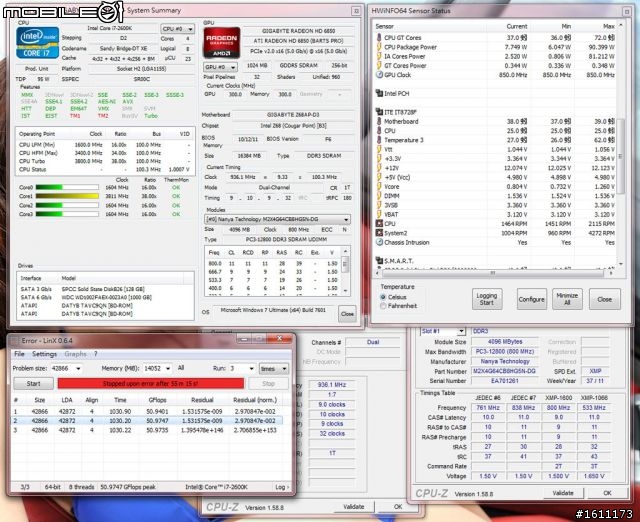Select the Fahrenheit temperature unit
The image size is (640, 522).
coord(383,306)
